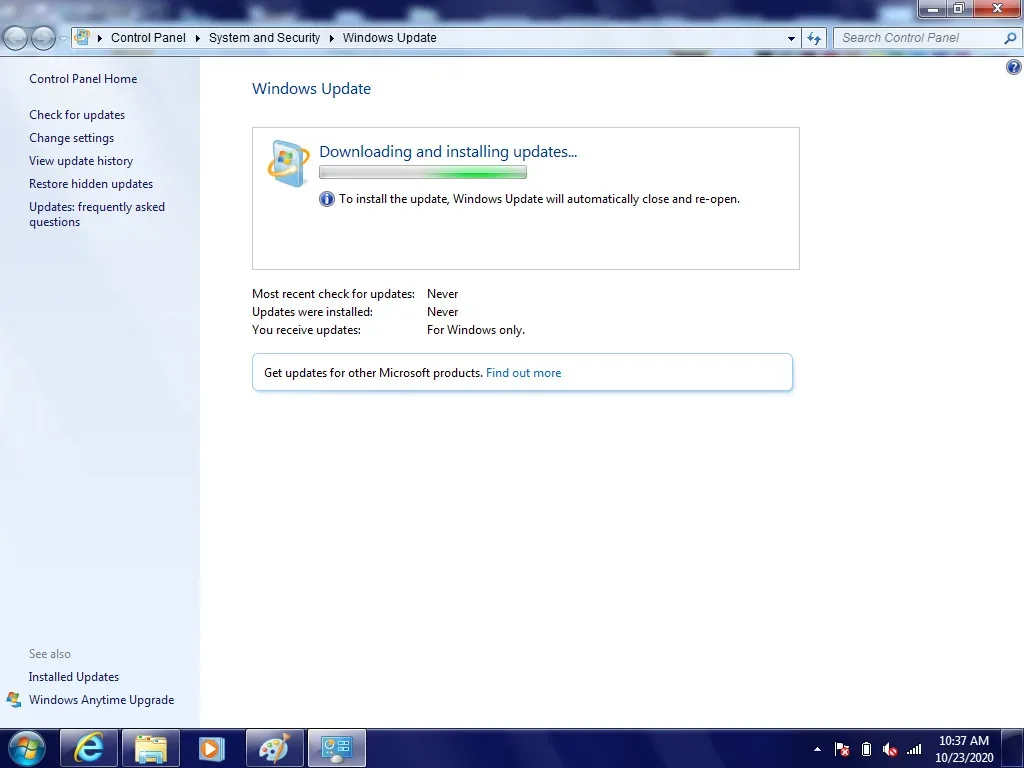This screenshot has width=1024, height=768.
Task: Open Windows Media Player from taskbar
Action: [212, 748]
